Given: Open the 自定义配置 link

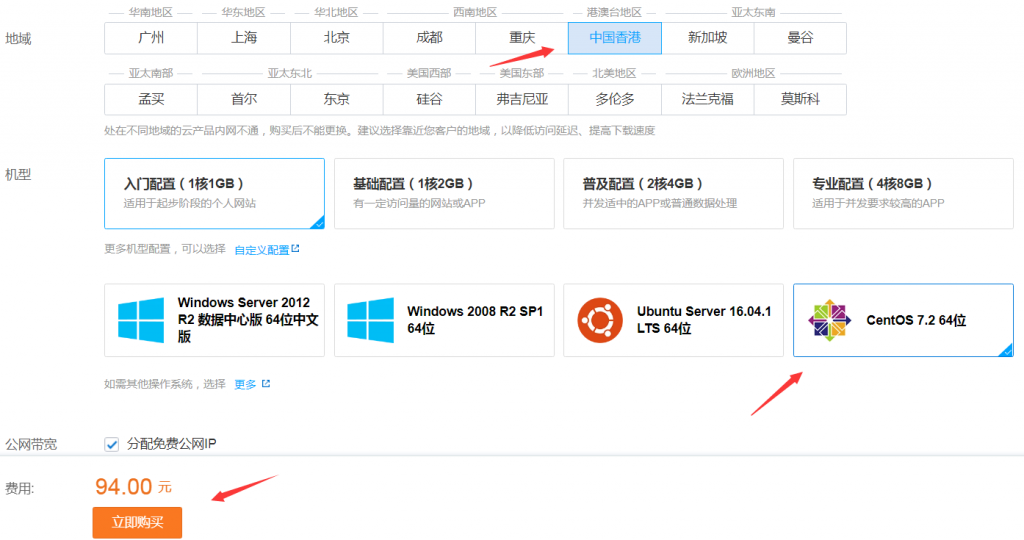Looking at the screenshot, I should 261,249.
